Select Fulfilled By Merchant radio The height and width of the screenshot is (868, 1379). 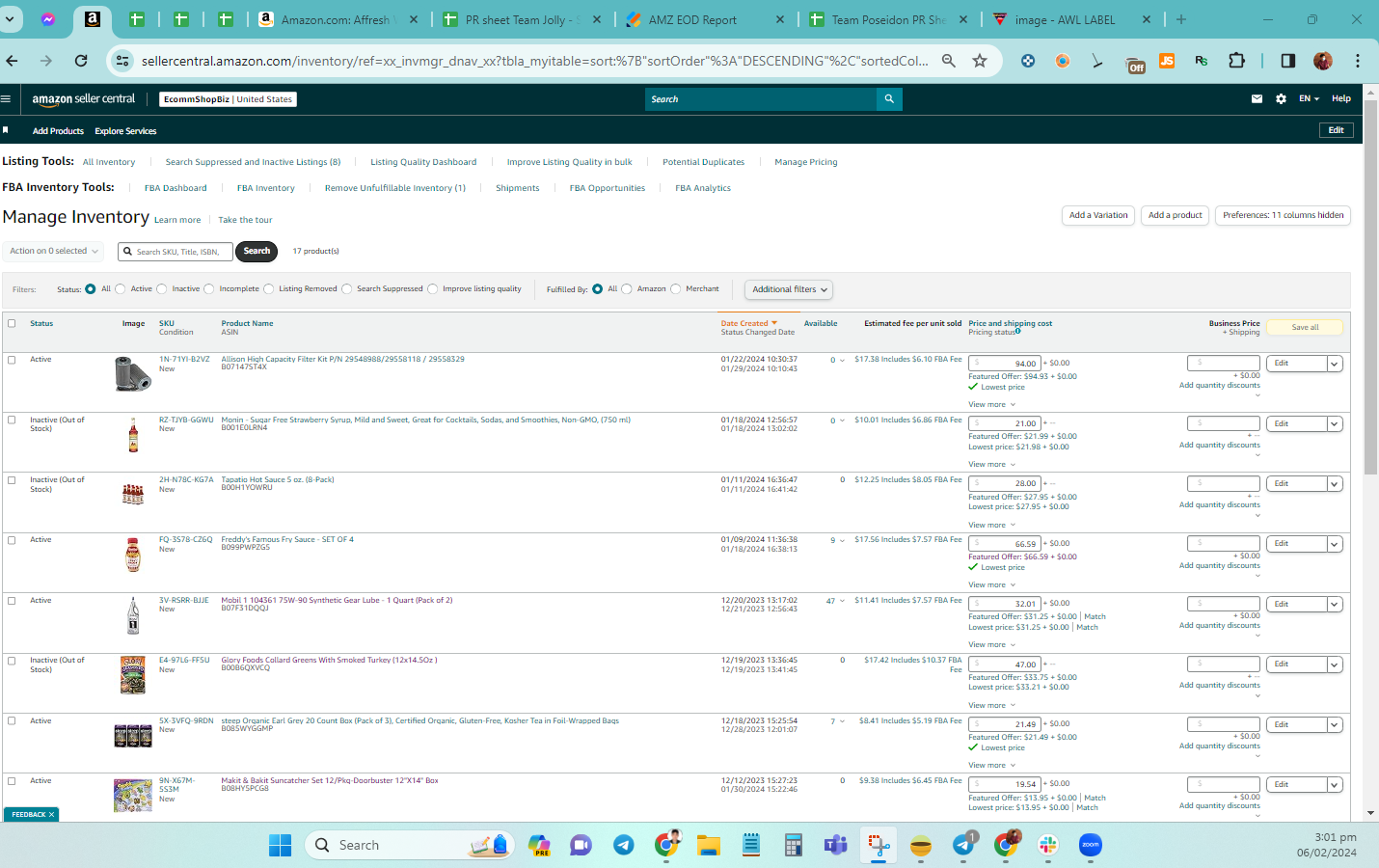(675, 288)
